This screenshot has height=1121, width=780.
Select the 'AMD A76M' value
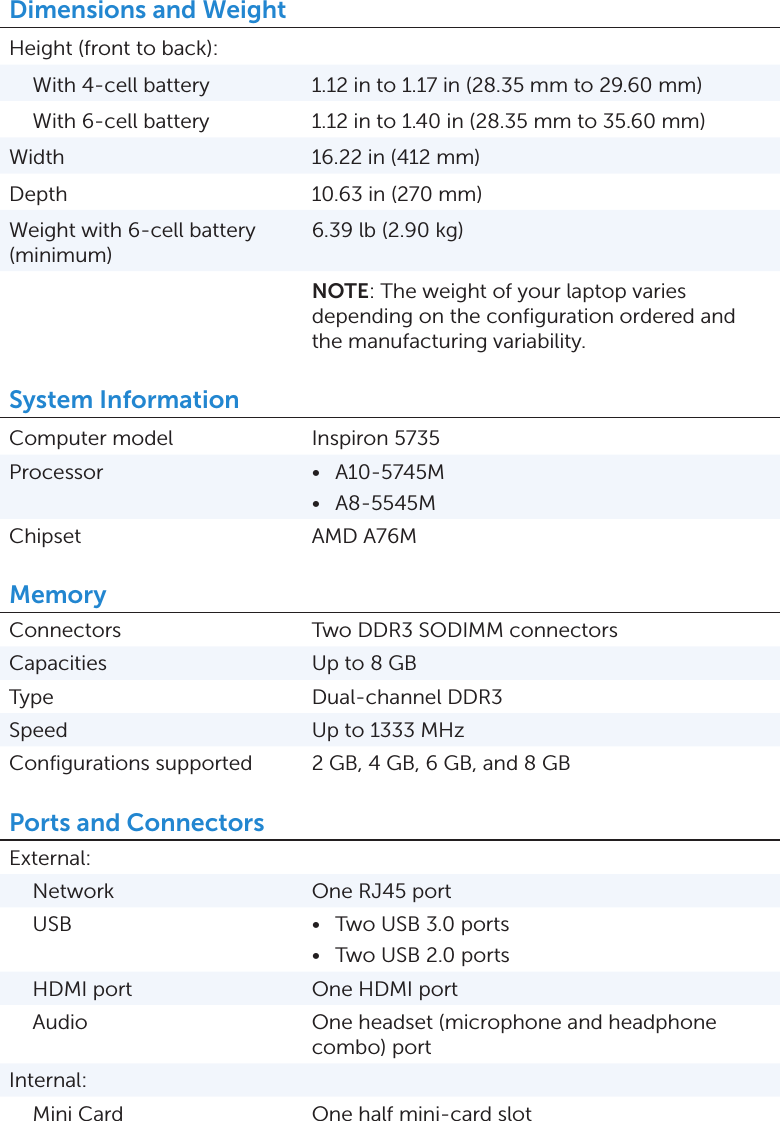pos(364,535)
